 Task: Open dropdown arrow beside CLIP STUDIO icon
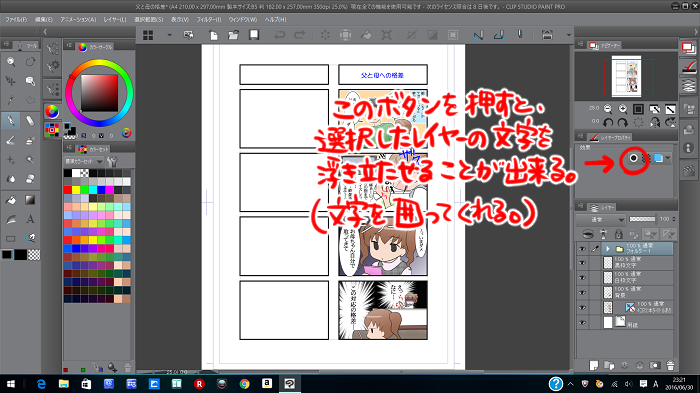coord(170,35)
